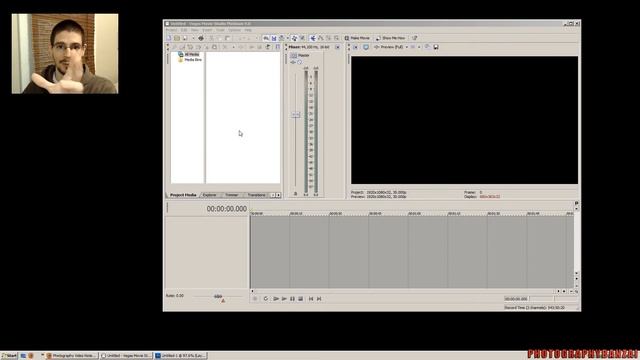
Task: Click the cursor position time field
Action: click(516, 299)
